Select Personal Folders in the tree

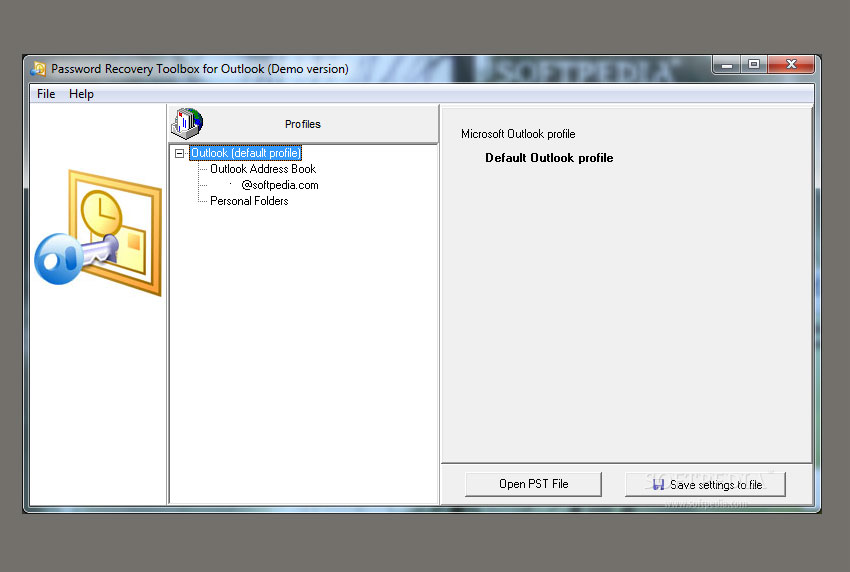pos(249,201)
